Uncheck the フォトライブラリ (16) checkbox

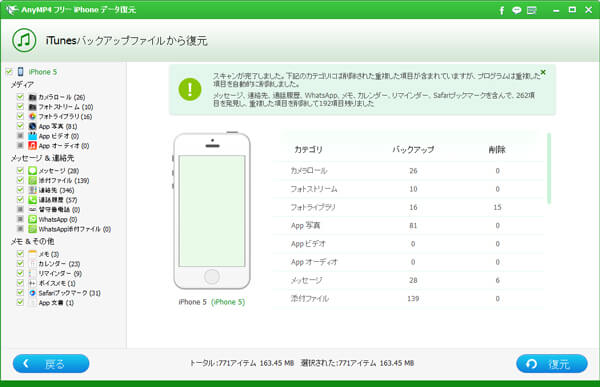click(x=20, y=116)
